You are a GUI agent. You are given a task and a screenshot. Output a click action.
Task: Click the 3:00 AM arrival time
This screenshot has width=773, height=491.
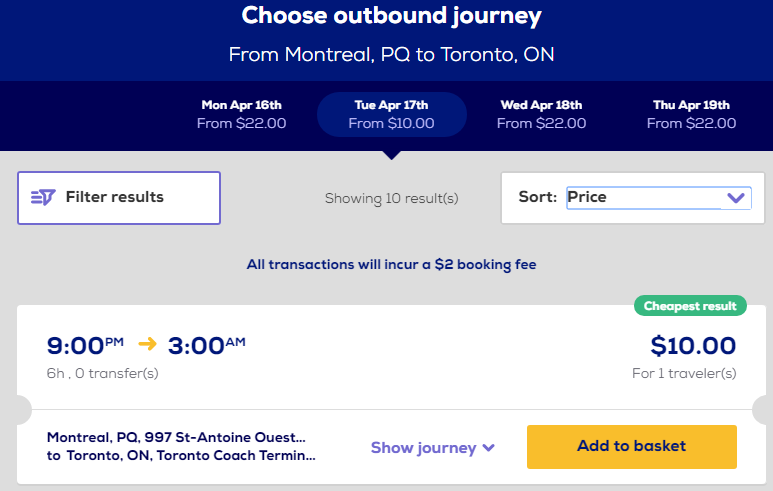207,345
